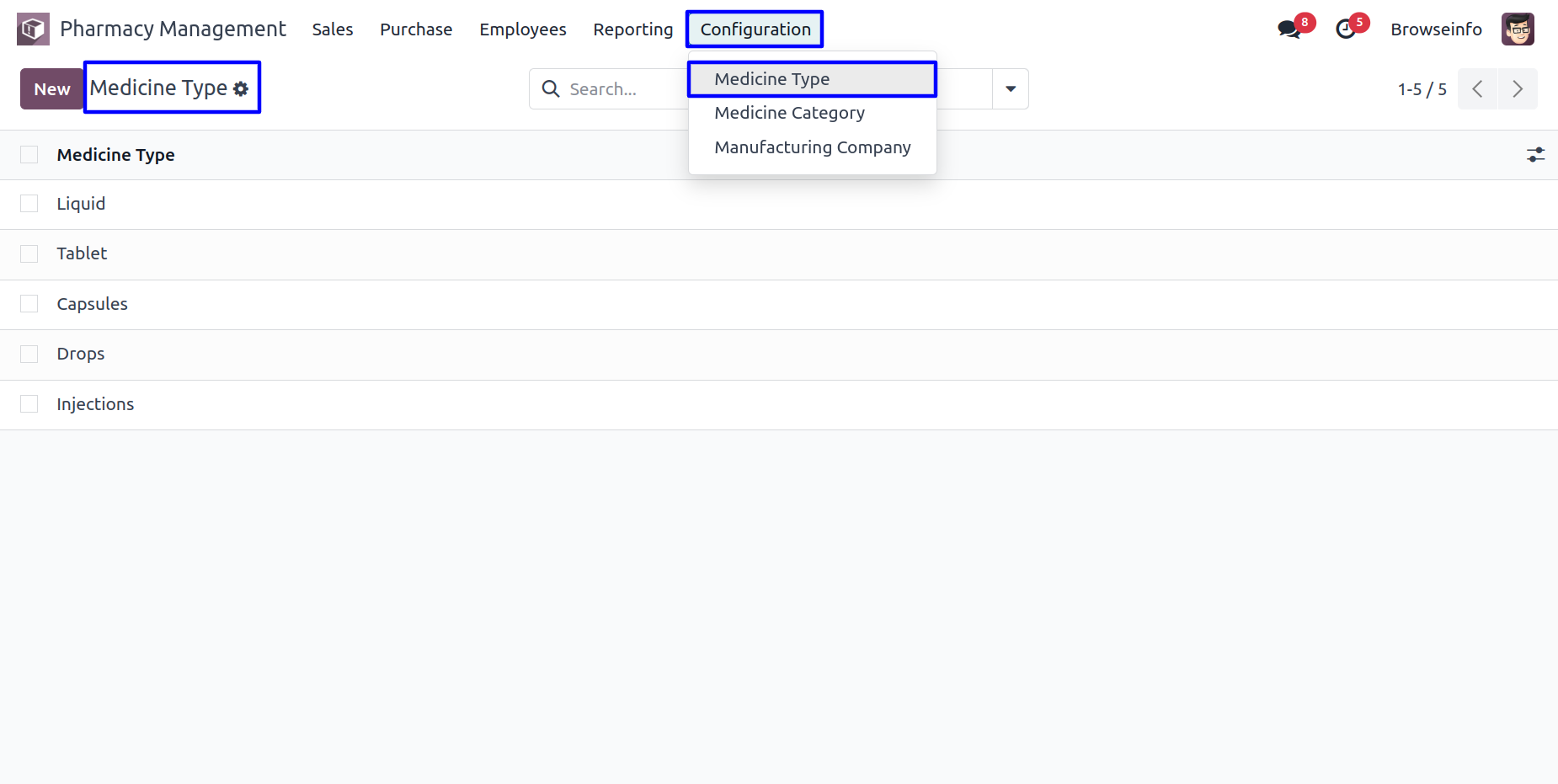Open the Reporting menu
Image resolution: width=1558 pixels, height=784 pixels.
pyautogui.click(x=633, y=29)
